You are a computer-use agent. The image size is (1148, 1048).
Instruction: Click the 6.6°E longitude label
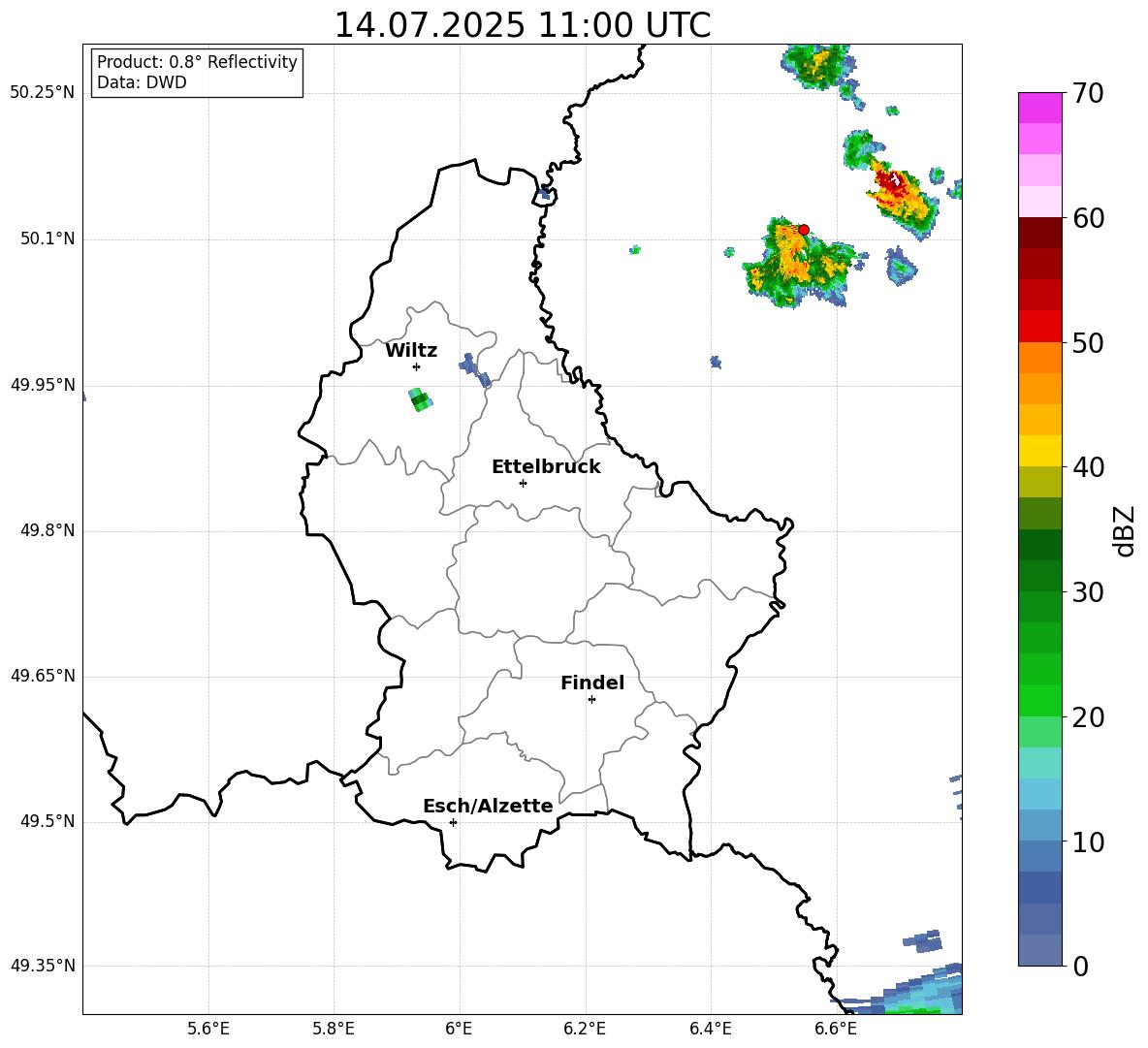click(836, 1029)
